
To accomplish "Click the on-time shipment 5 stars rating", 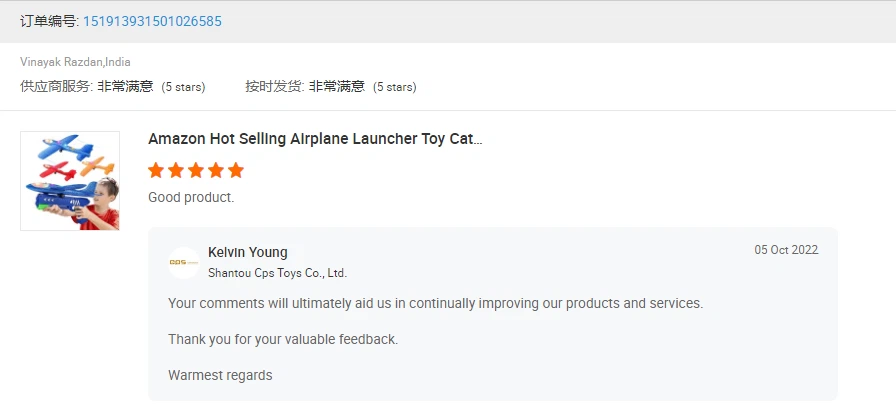I will point(395,87).
